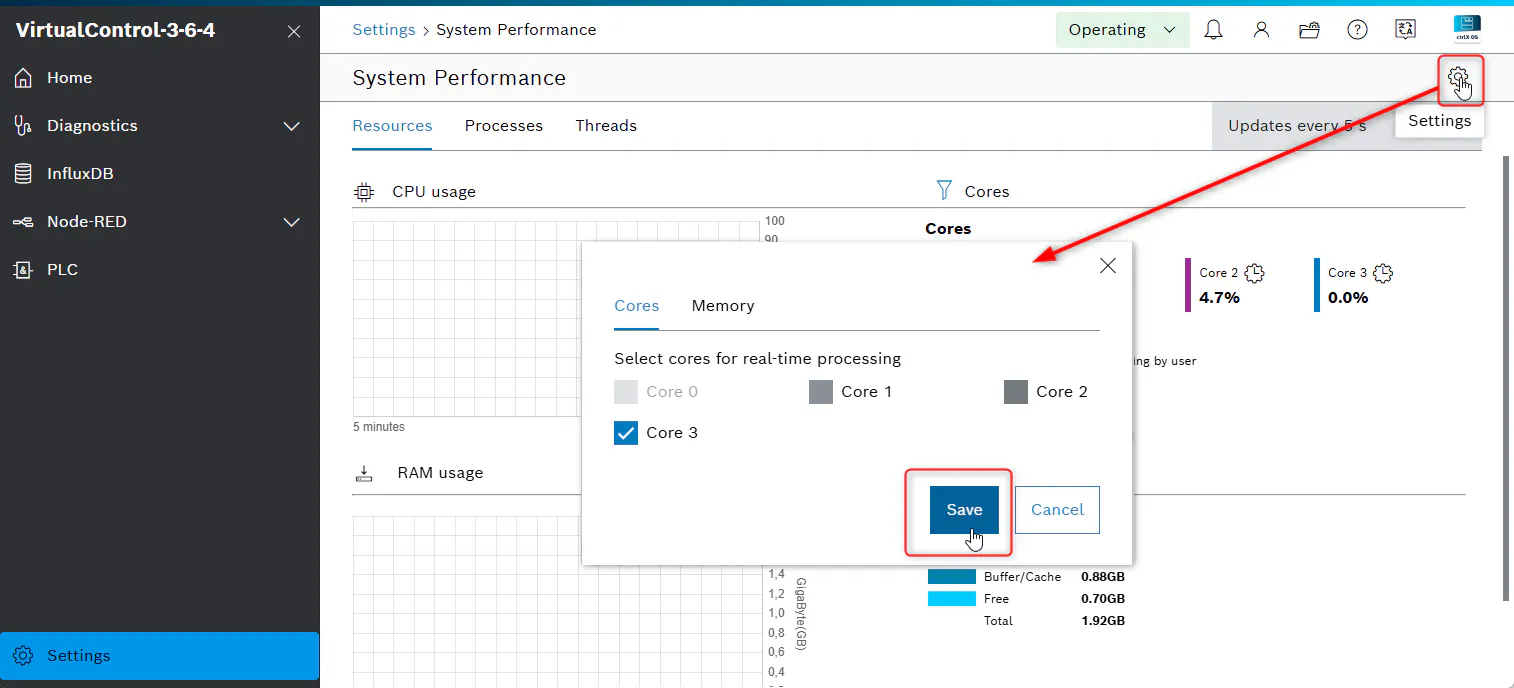Image resolution: width=1514 pixels, height=688 pixels.
Task: Click the sidebar Settings gear icon
Action: point(23,656)
